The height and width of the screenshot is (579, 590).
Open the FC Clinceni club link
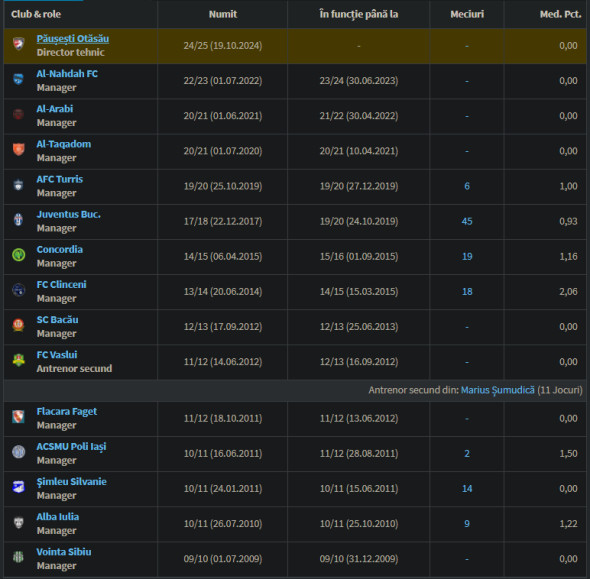point(61,284)
